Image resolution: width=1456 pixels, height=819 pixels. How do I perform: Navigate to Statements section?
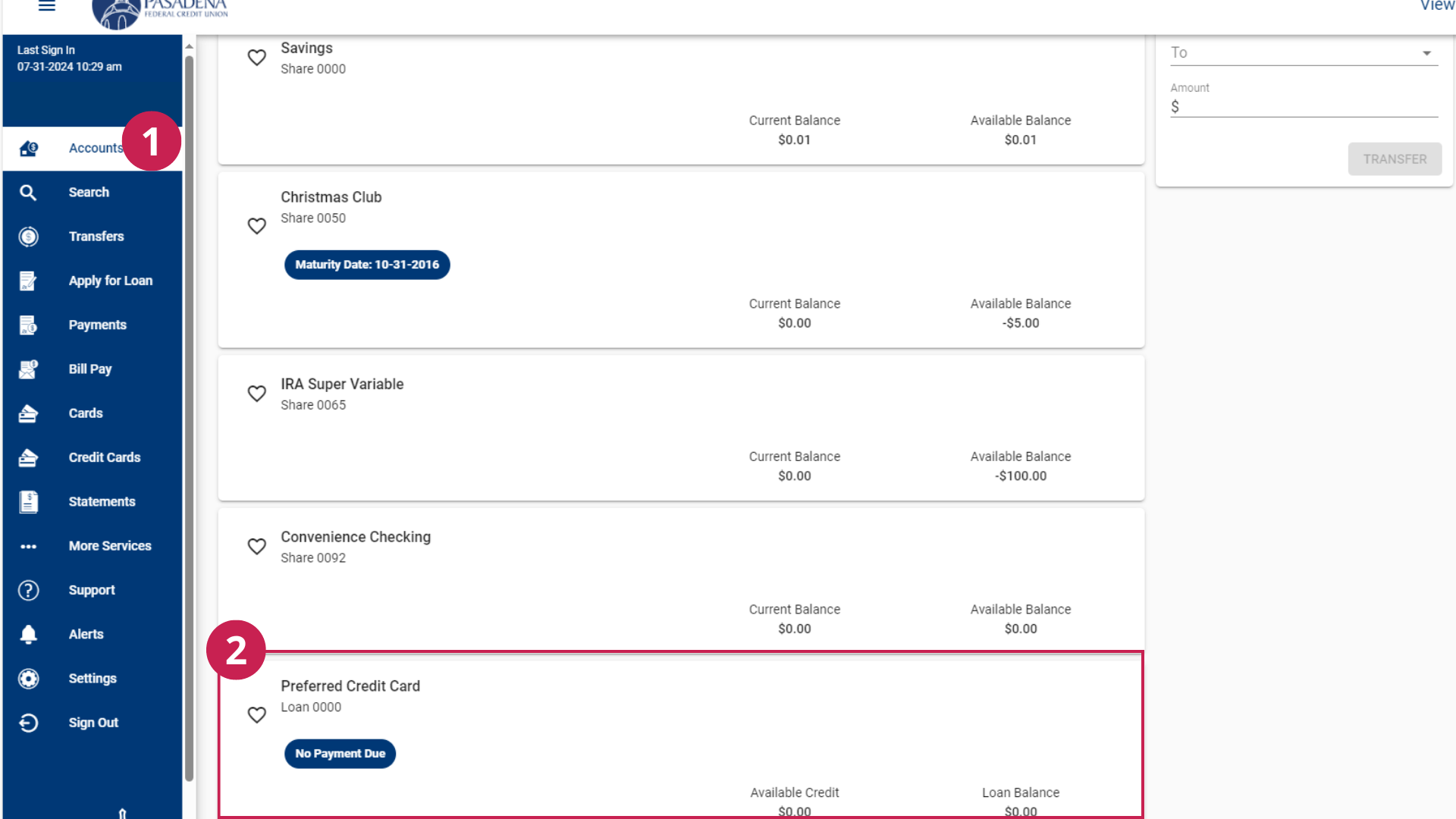[101, 501]
